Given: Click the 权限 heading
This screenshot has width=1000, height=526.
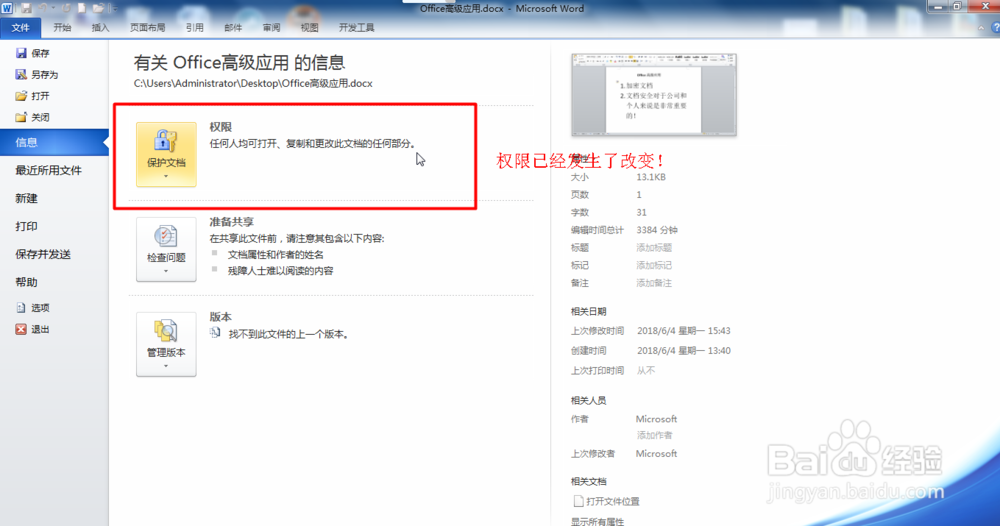Looking at the screenshot, I should [x=221, y=127].
